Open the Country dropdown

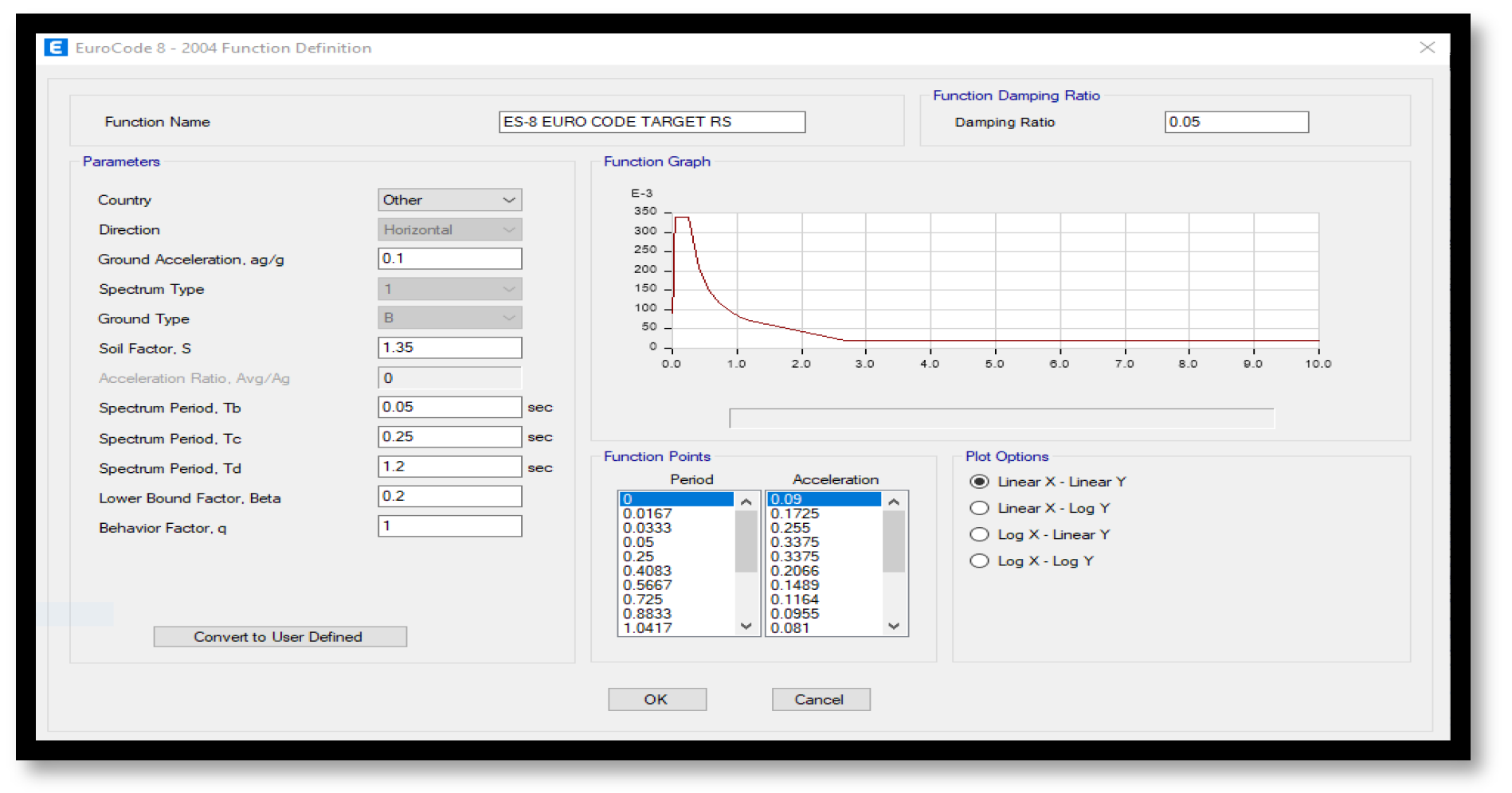point(449,200)
